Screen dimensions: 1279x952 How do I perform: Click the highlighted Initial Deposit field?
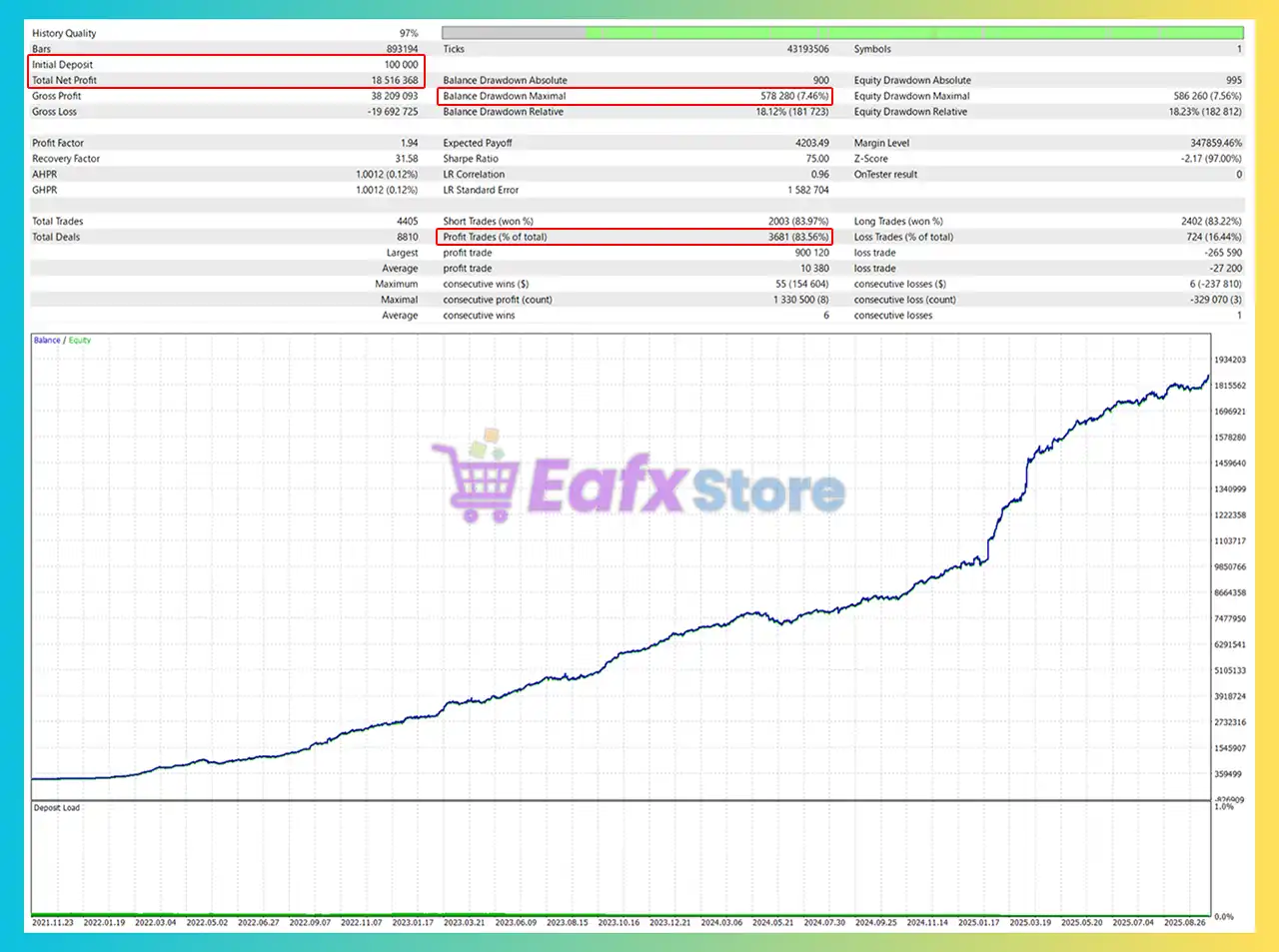(225, 64)
